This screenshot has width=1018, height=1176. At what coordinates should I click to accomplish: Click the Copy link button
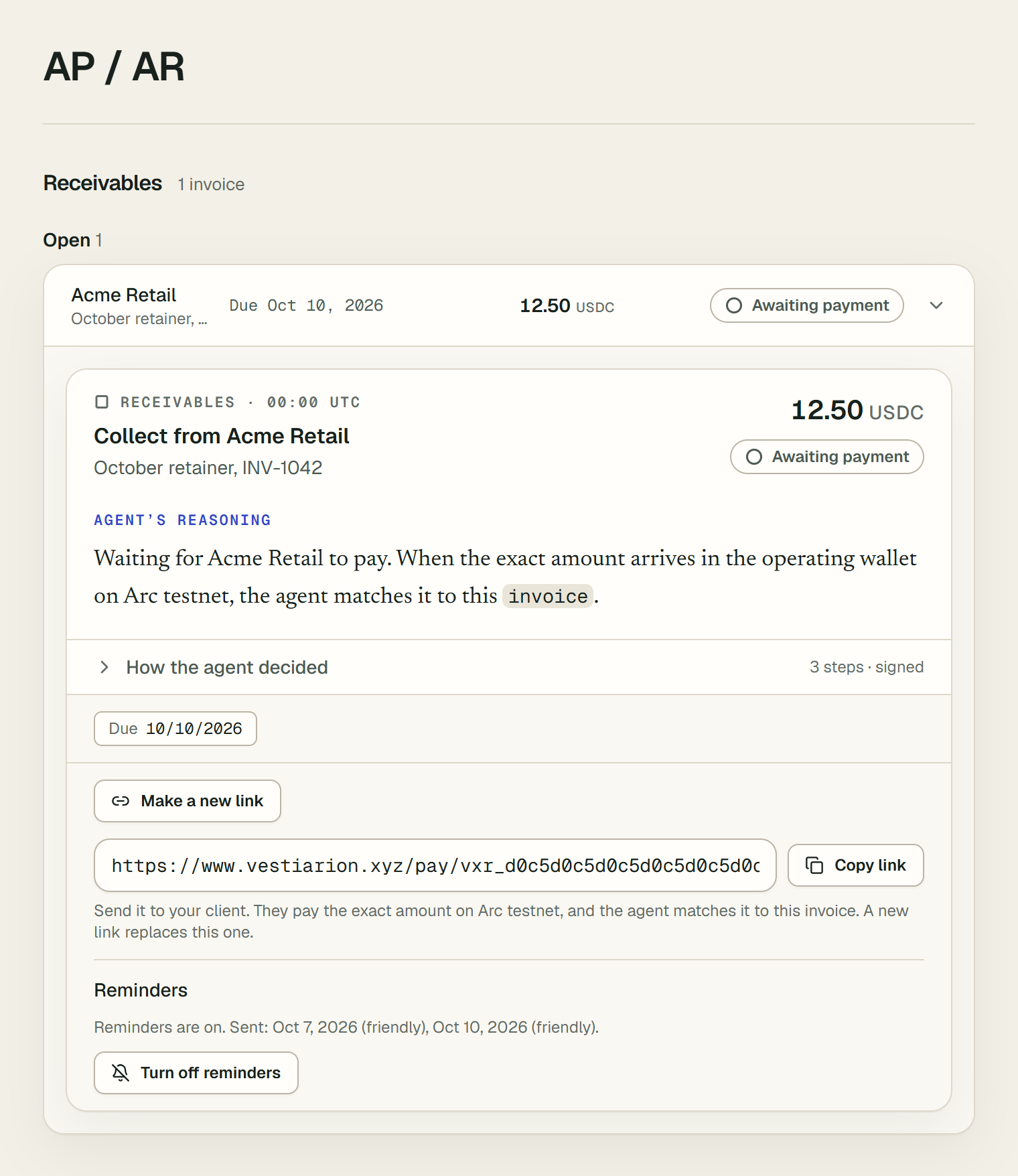856,865
